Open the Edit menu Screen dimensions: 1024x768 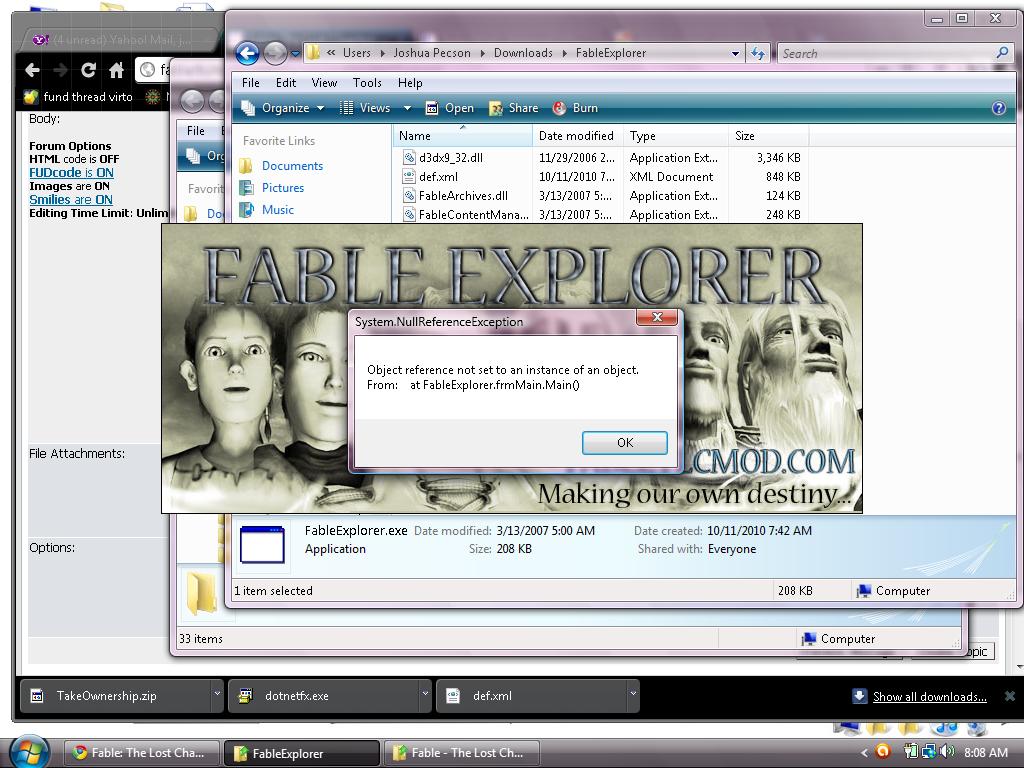pos(286,83)
